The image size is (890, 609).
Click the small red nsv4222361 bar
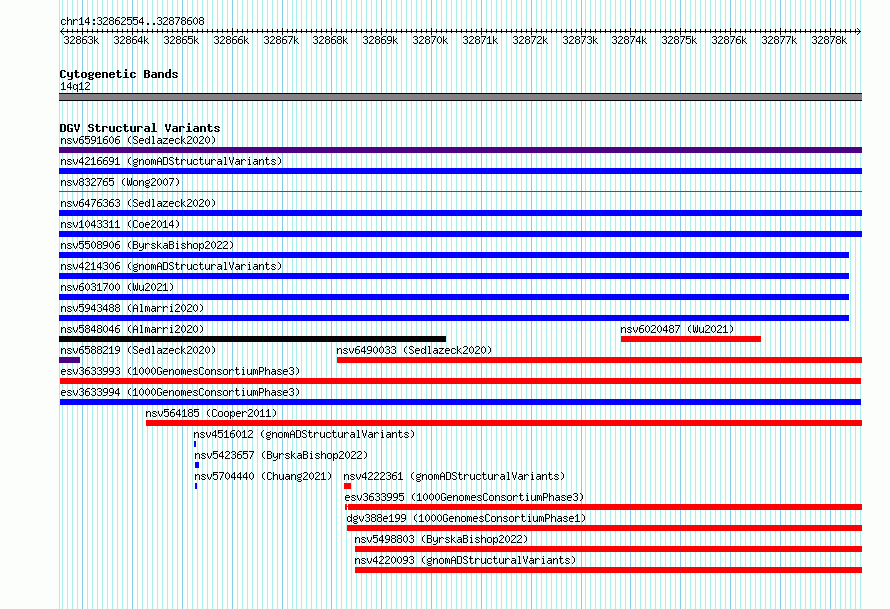347,486
